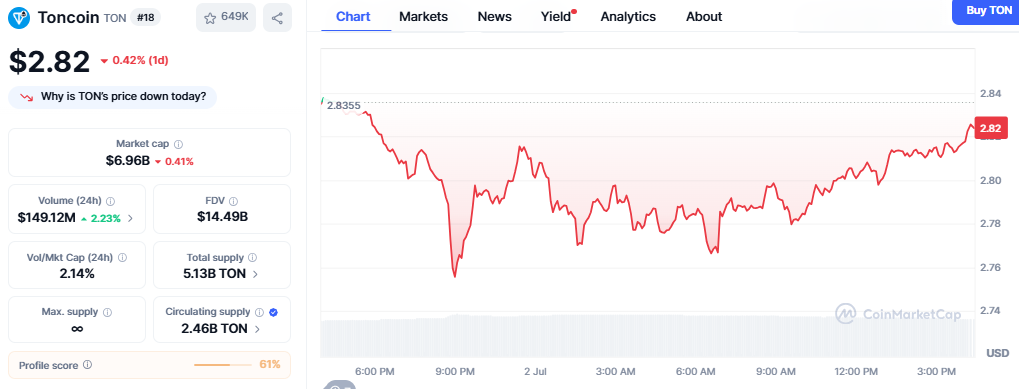The image size is (1019, 389).
Task: Open the Yield tab
Action: pyautogui.click(x=556, y=17)
